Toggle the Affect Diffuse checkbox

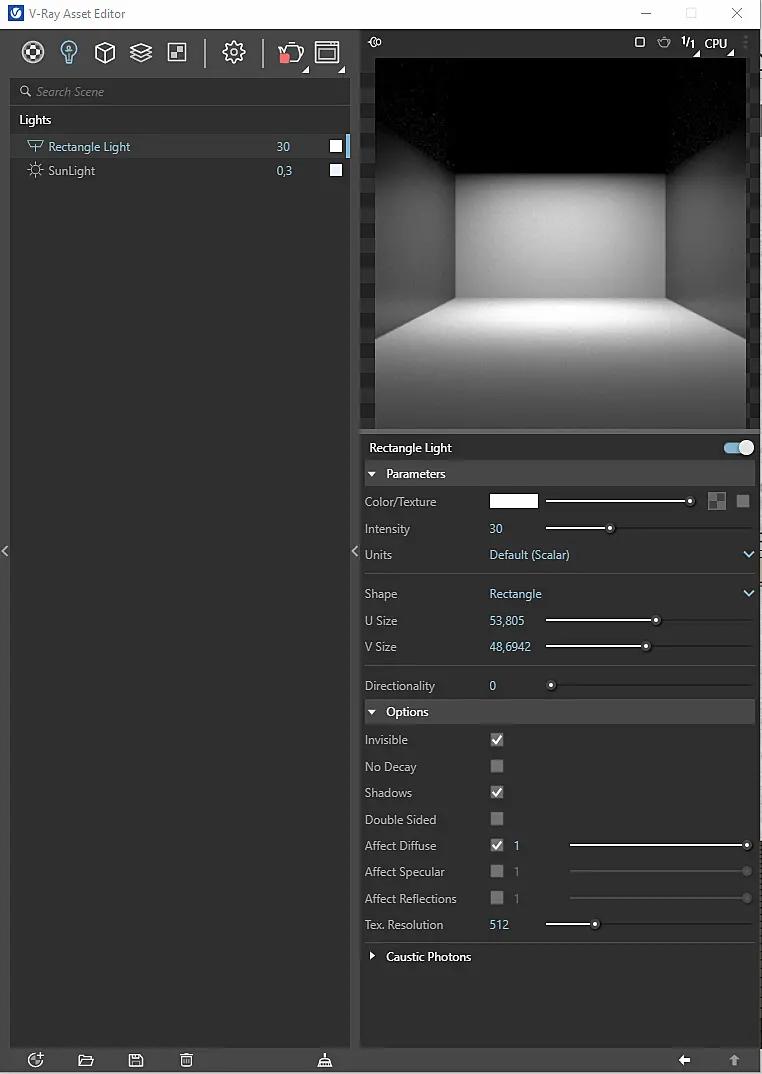click(x=497, y=845)
